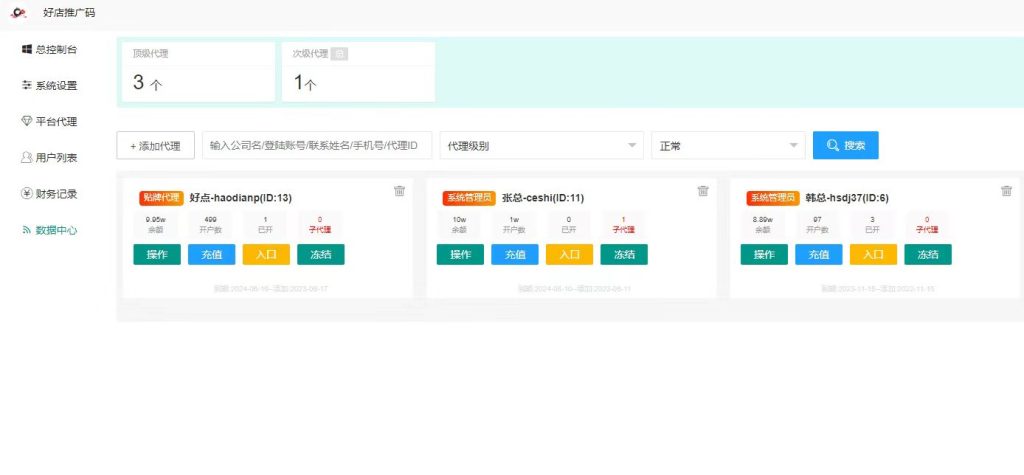Click 冻结 for 好点-haodianp
Viewport: 1024px width, 475px height.
pyautogui.click(x=321, y=255)
